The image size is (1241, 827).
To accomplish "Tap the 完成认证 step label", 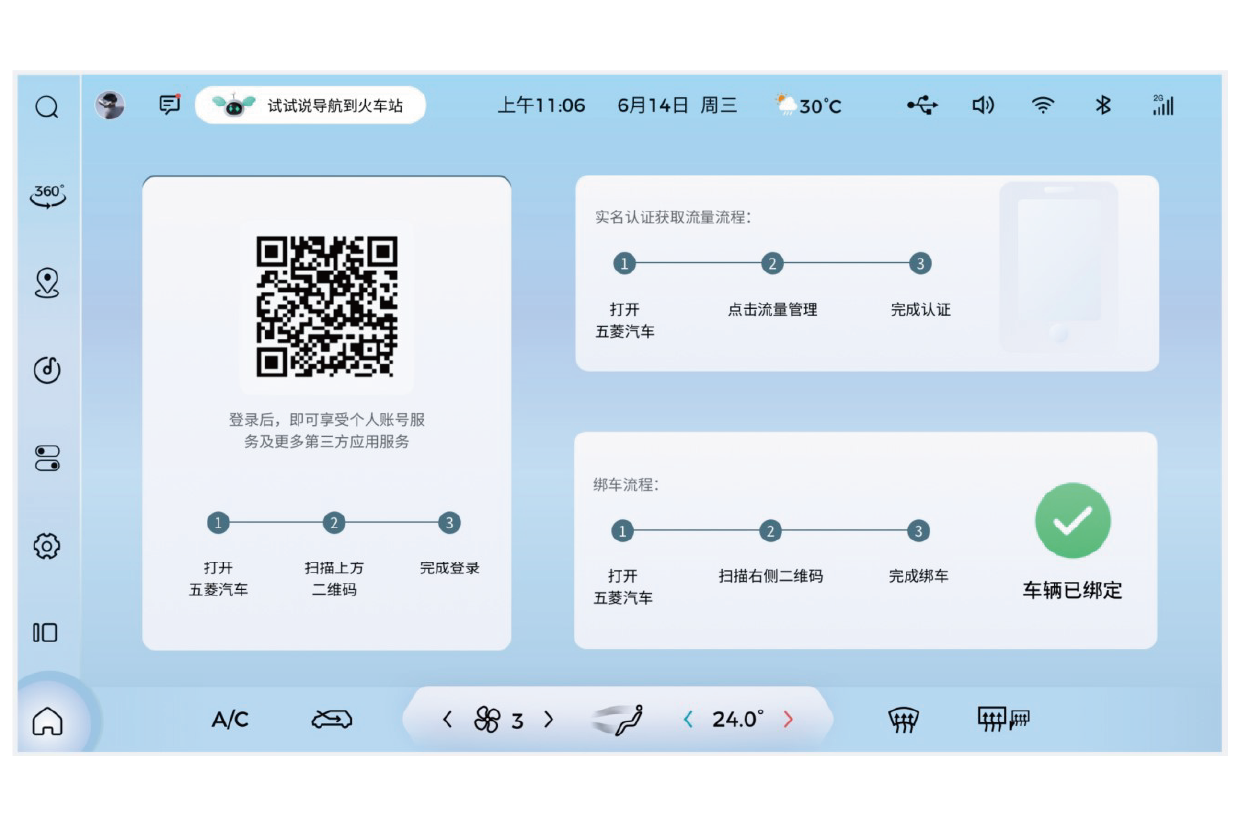I will [920, 310].
